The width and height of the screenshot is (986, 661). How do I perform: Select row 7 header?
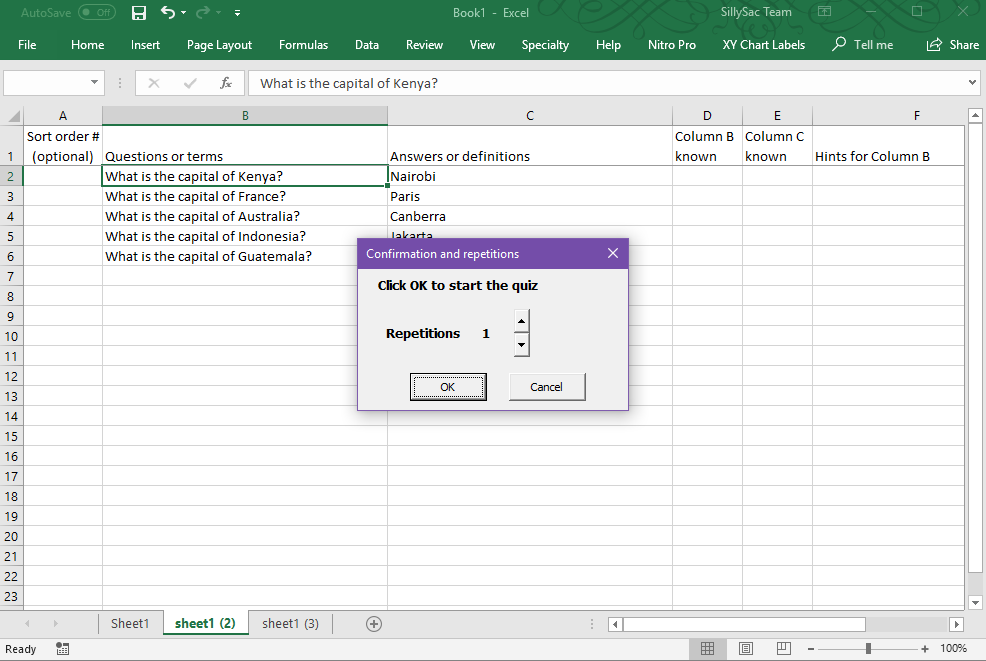coord(11,276)
